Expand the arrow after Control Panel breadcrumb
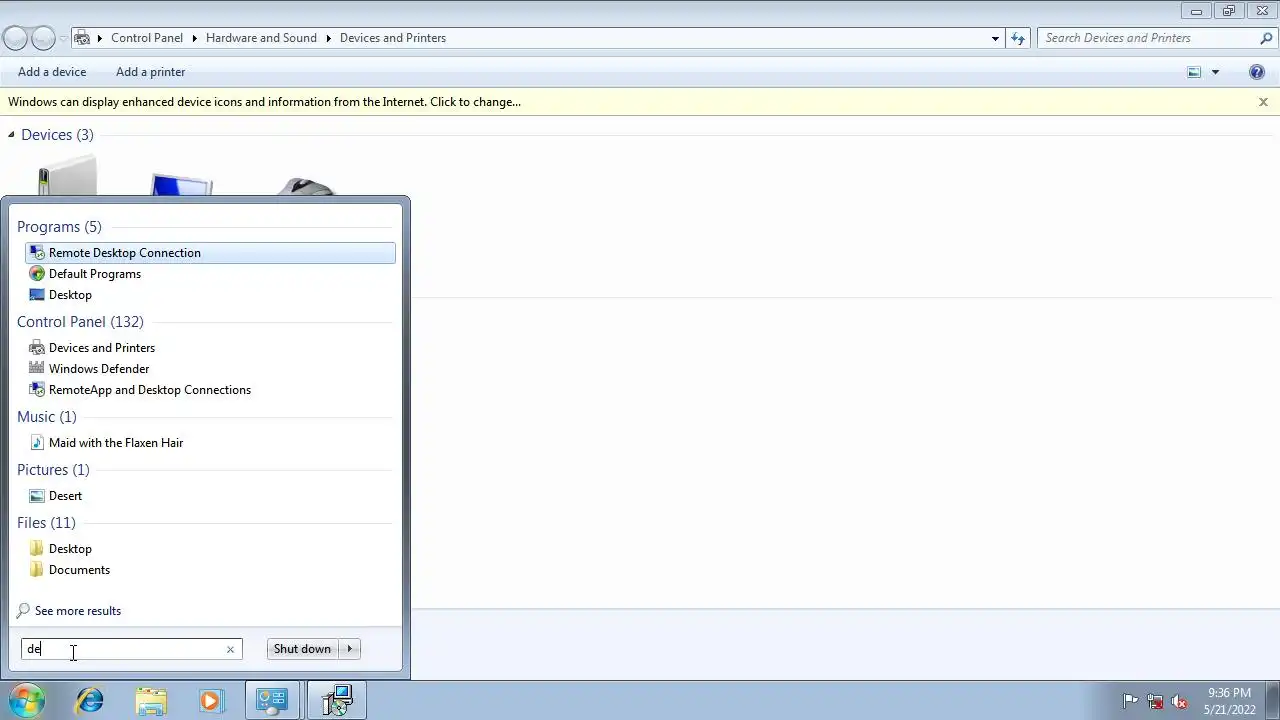This screenshot has height=720, width=1280. coord(194,38)
